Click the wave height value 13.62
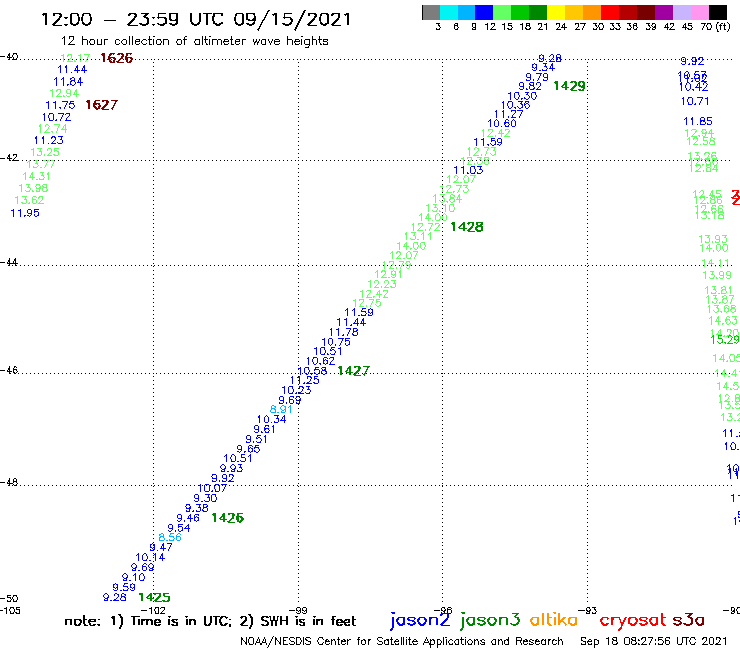 coord(29,200)
